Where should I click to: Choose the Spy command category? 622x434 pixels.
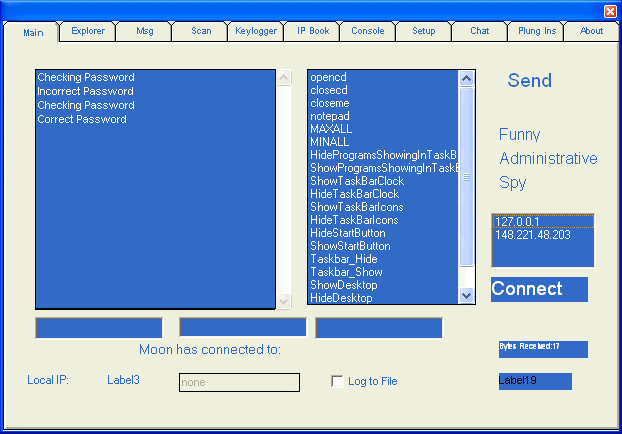pos(512,182)
